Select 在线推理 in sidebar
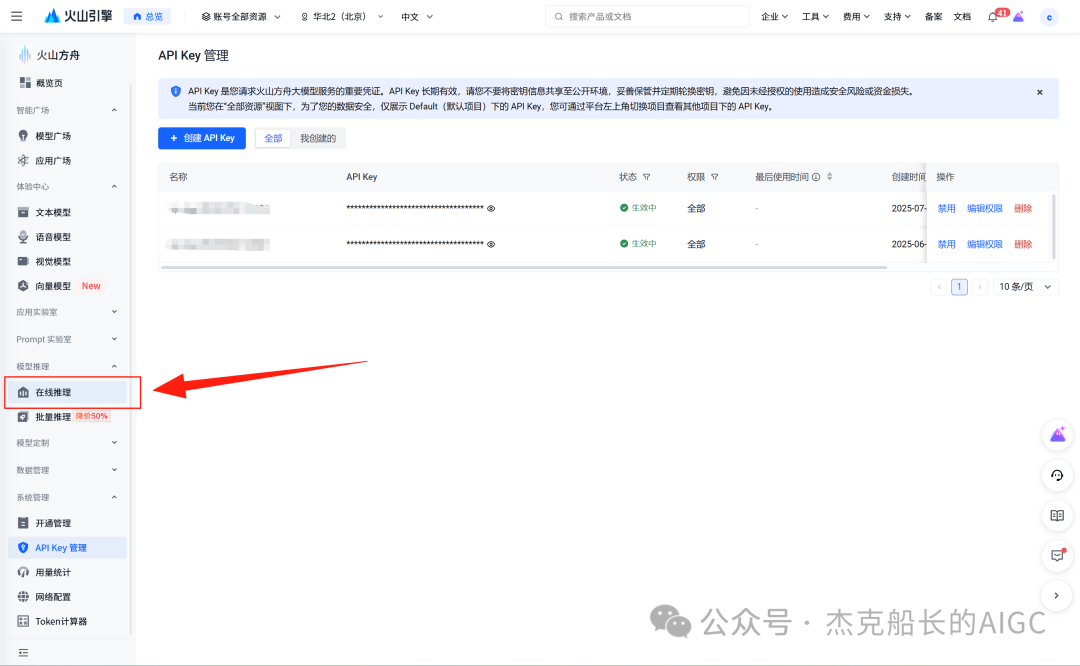 coord(68,392)
